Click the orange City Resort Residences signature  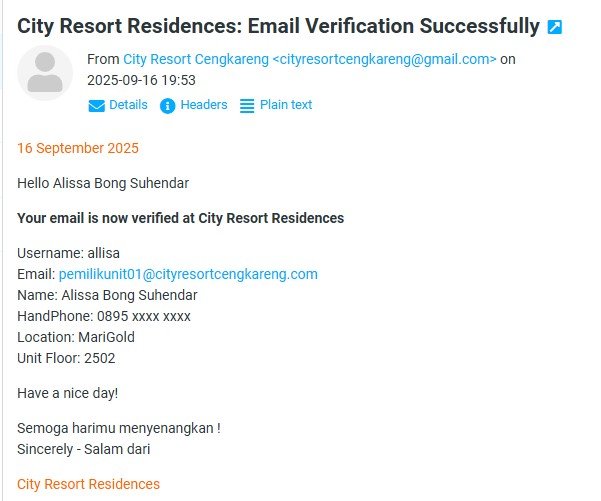[x=88, y=484]
